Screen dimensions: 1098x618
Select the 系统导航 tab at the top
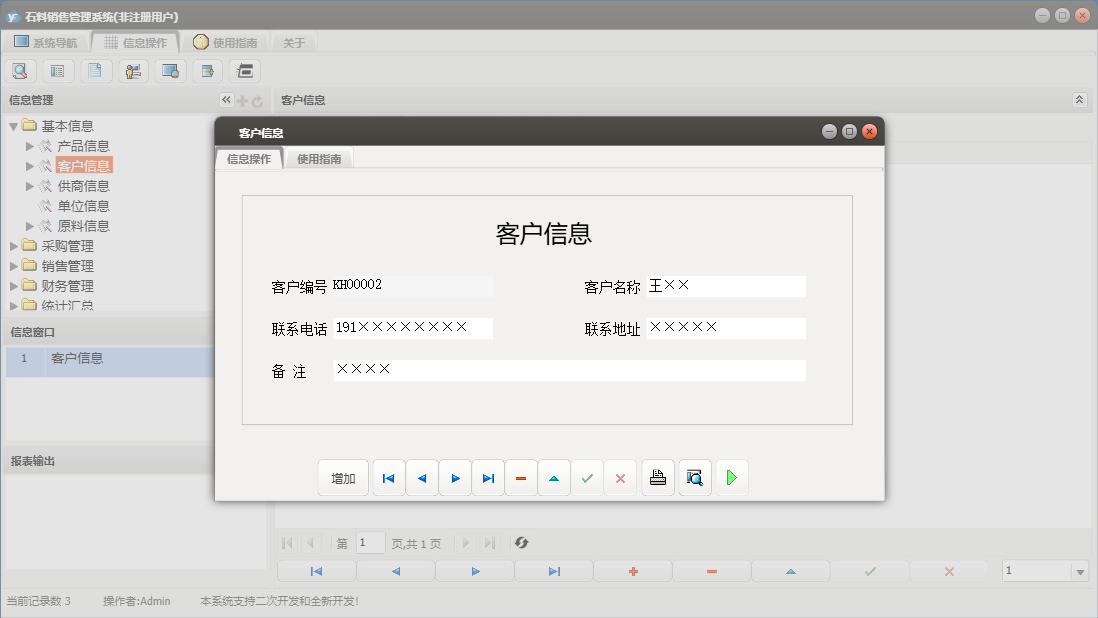[x=47, y=41]
